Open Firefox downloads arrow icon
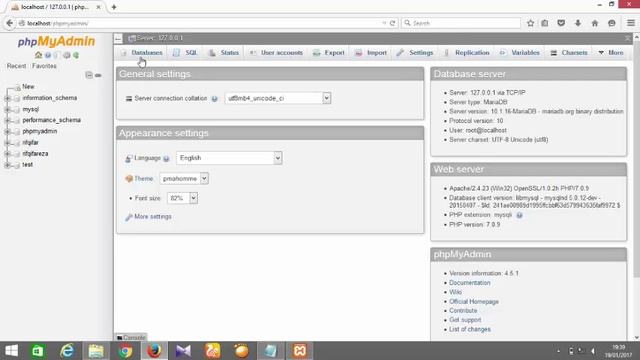Viewport: 640px width, 360px height. 578,23
